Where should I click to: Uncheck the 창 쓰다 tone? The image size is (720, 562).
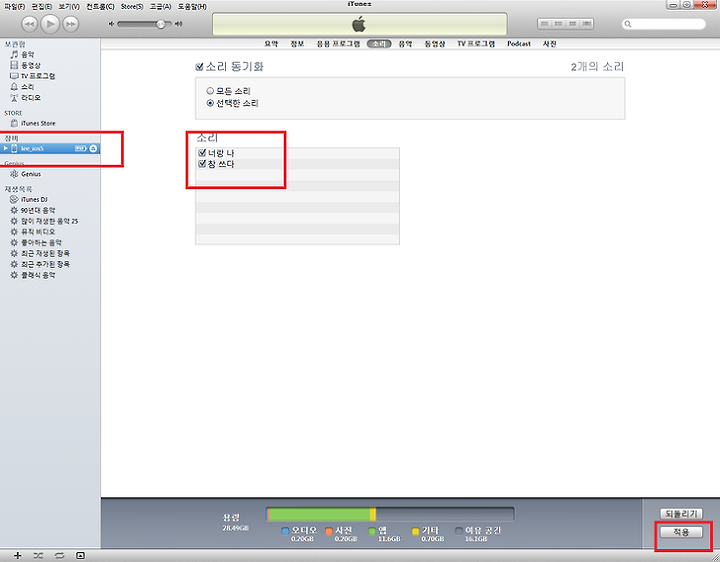point(202,164)
